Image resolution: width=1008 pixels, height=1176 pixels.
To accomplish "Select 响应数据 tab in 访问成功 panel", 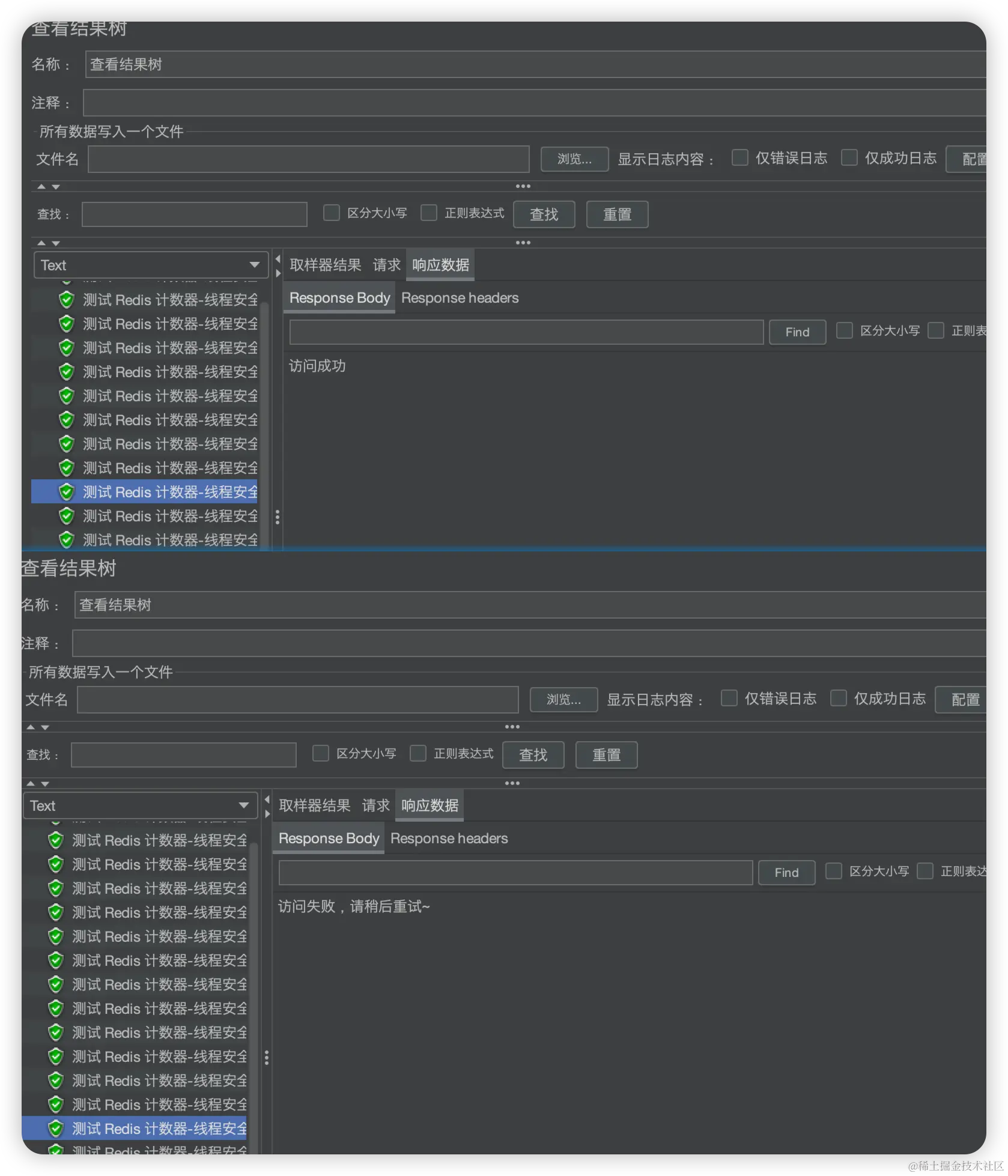I will 440,265.
